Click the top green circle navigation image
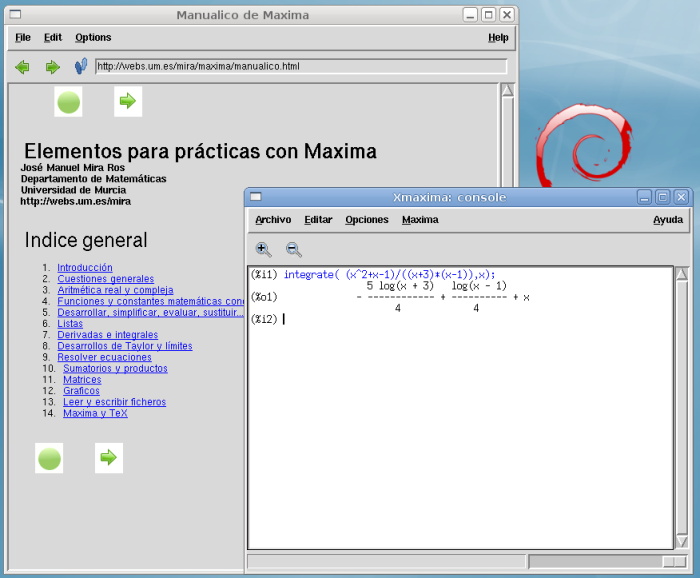 point(68,102)
